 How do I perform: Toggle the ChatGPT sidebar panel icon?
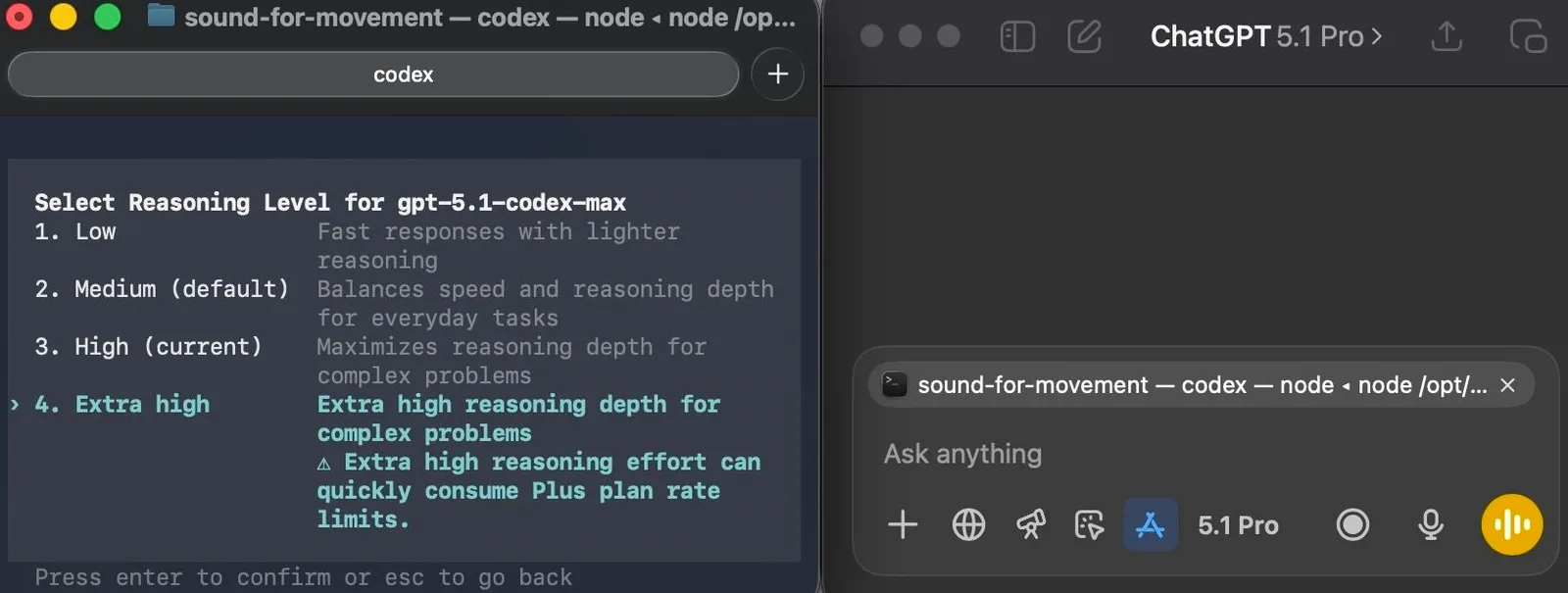click(x=1018, y=36)
